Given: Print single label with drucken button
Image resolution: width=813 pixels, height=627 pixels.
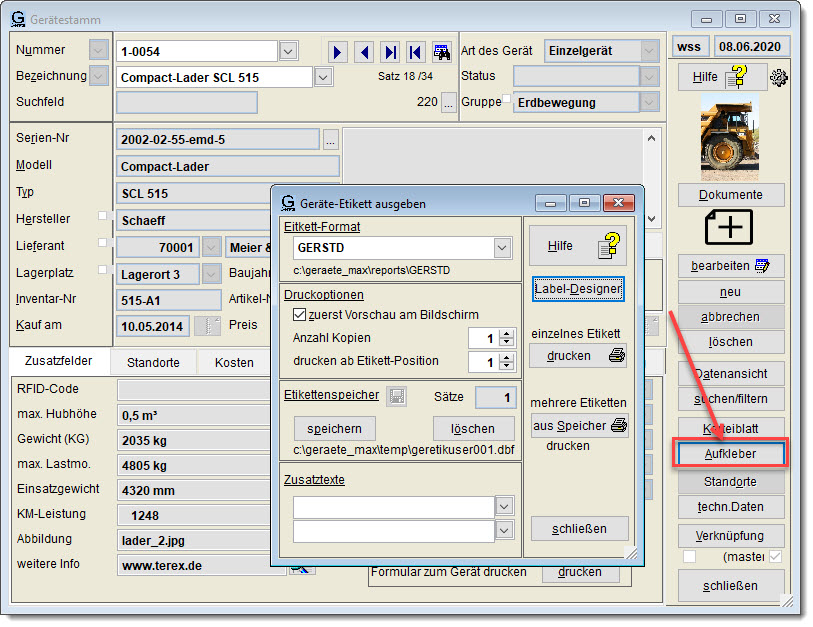Looking at the screenshot, I should pos(579,355).
